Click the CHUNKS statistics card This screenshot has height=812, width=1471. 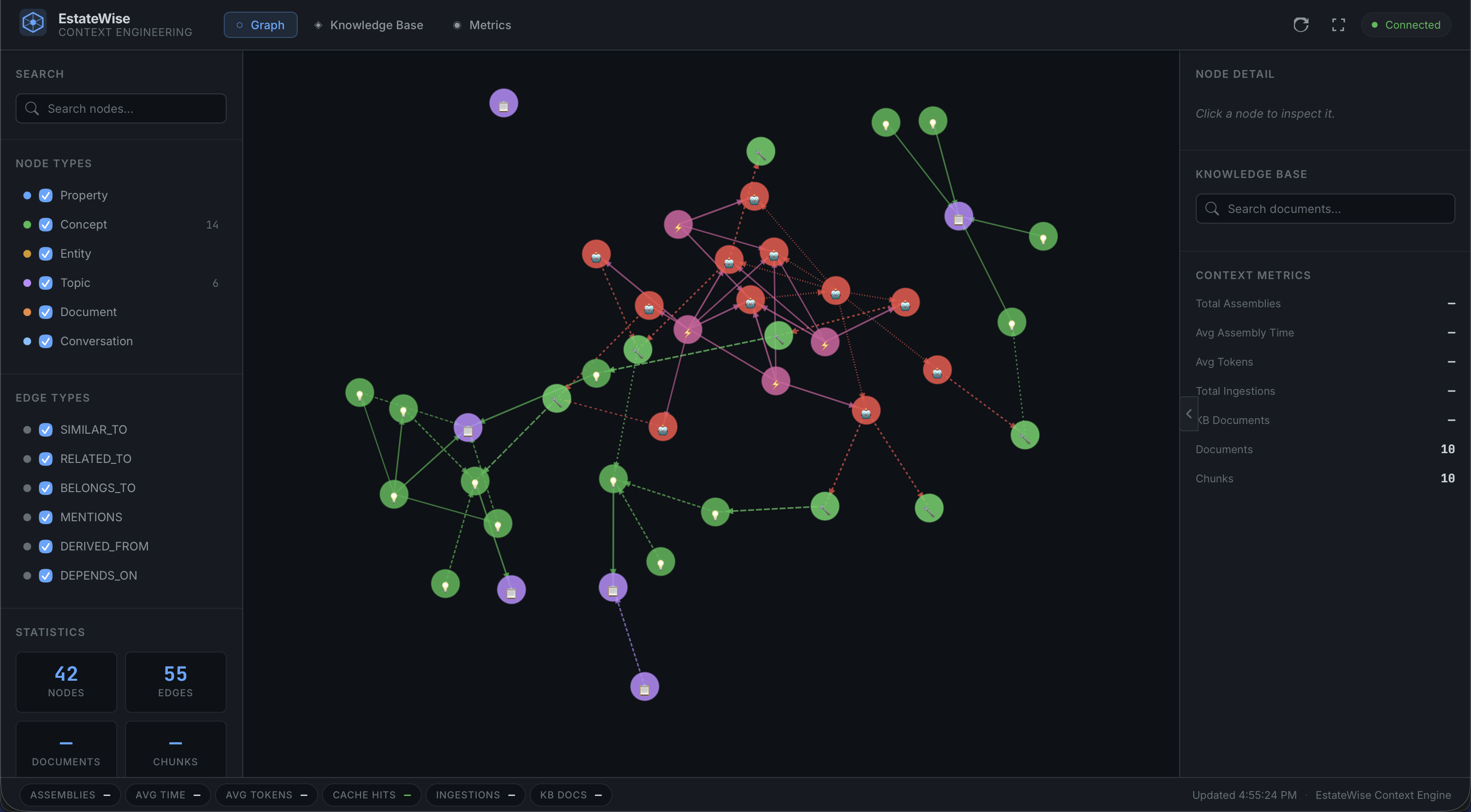(175, 749)
